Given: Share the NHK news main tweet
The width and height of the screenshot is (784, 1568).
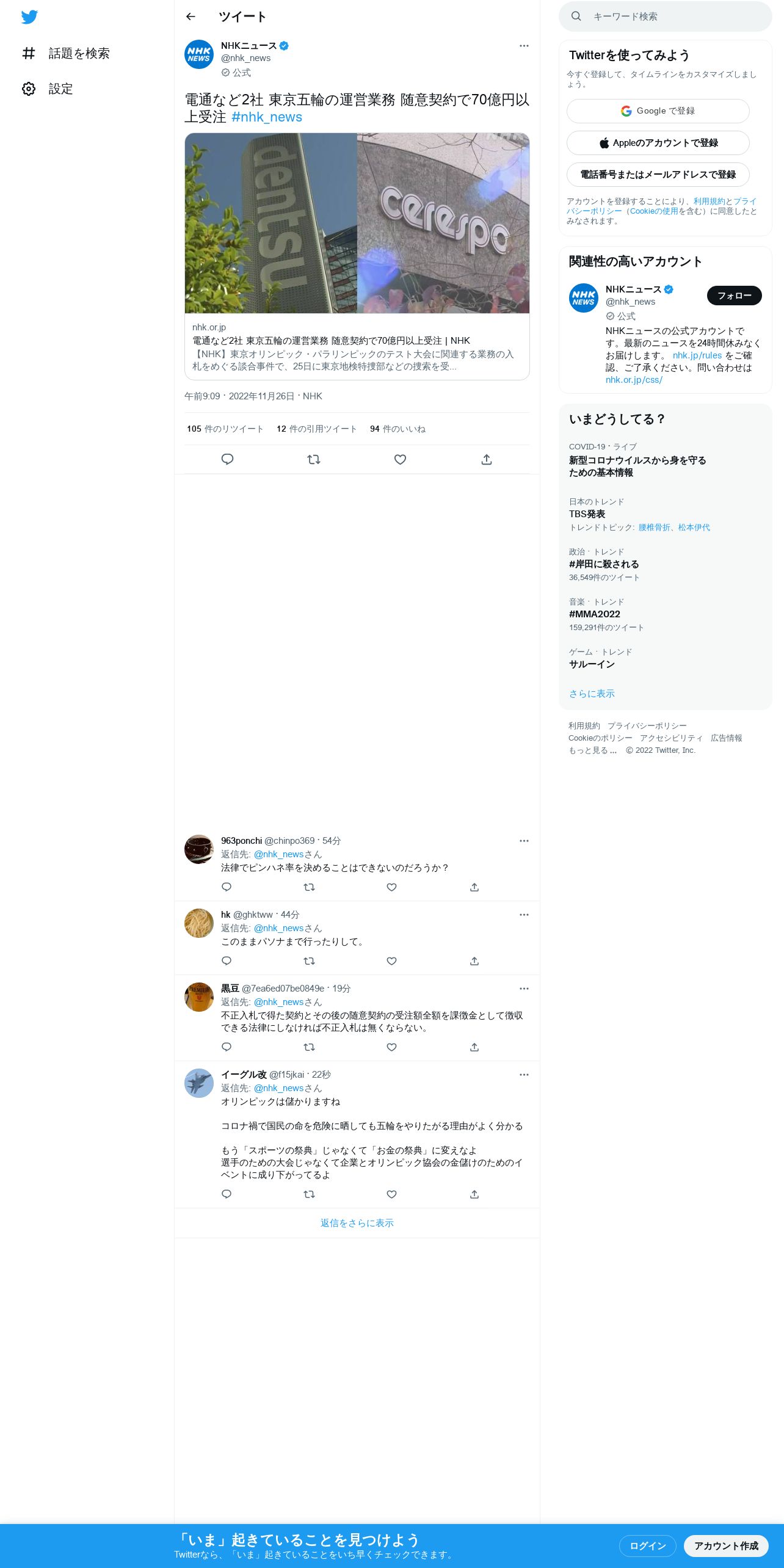Looking at the screenshot, I should pyautogui.click(x=487, y=459).
